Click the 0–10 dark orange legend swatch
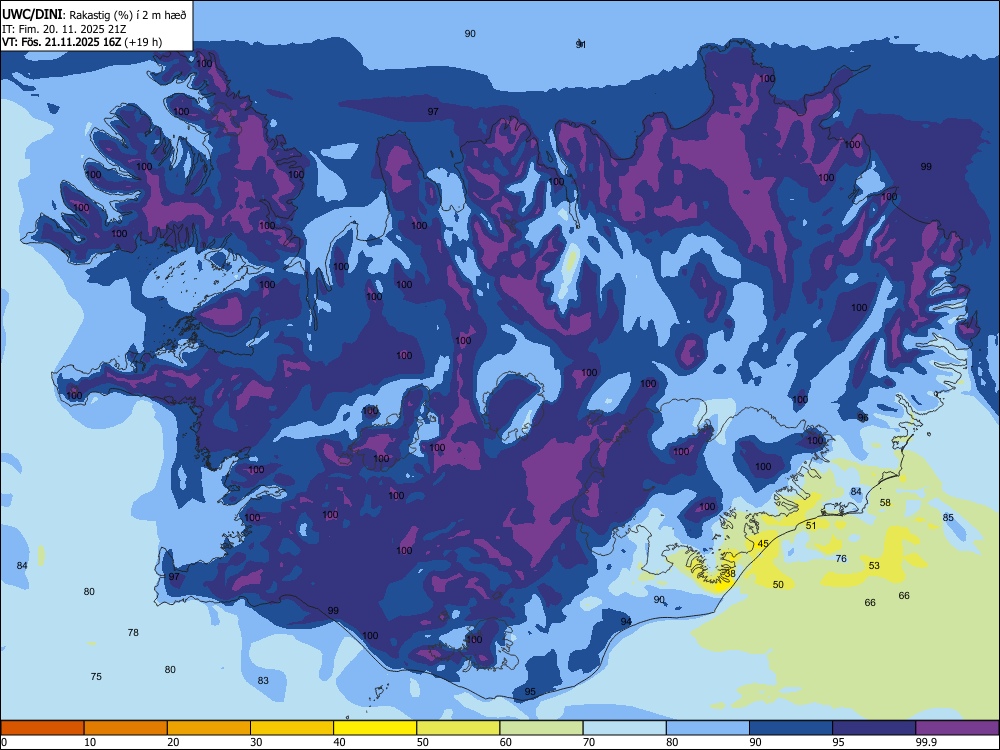This screenshot has height=750, width=1000. (x=42, y=728)
